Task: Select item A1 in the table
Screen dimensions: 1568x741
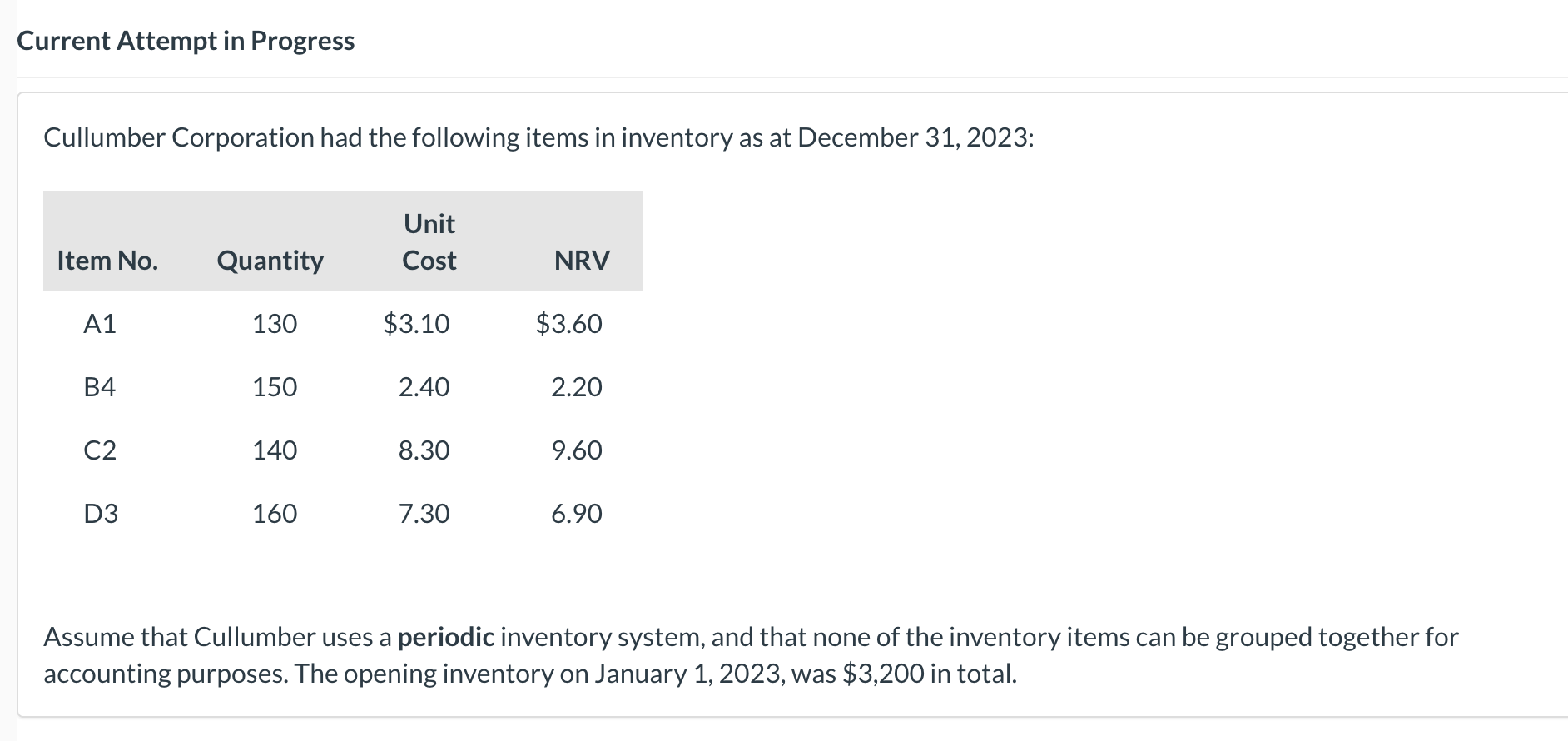Action: click(x=100, y=323)
